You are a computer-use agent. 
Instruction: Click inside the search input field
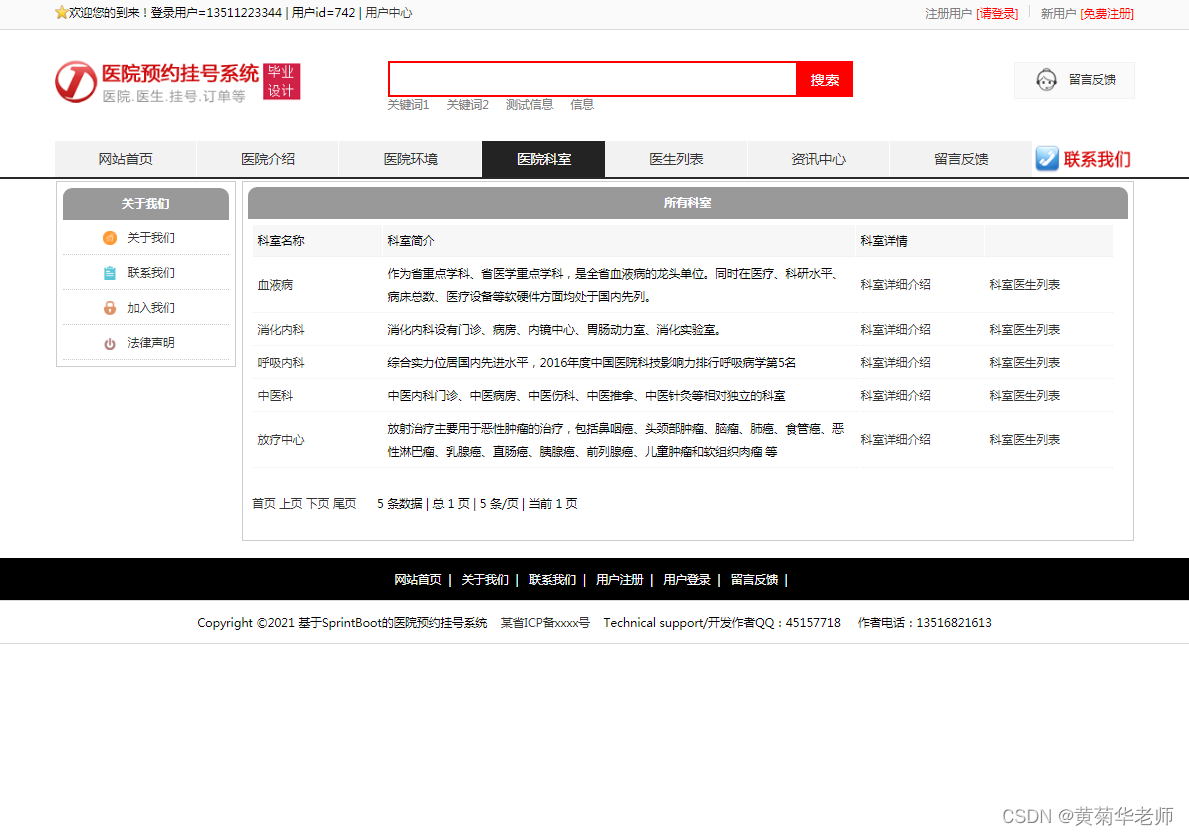point(590,79)
